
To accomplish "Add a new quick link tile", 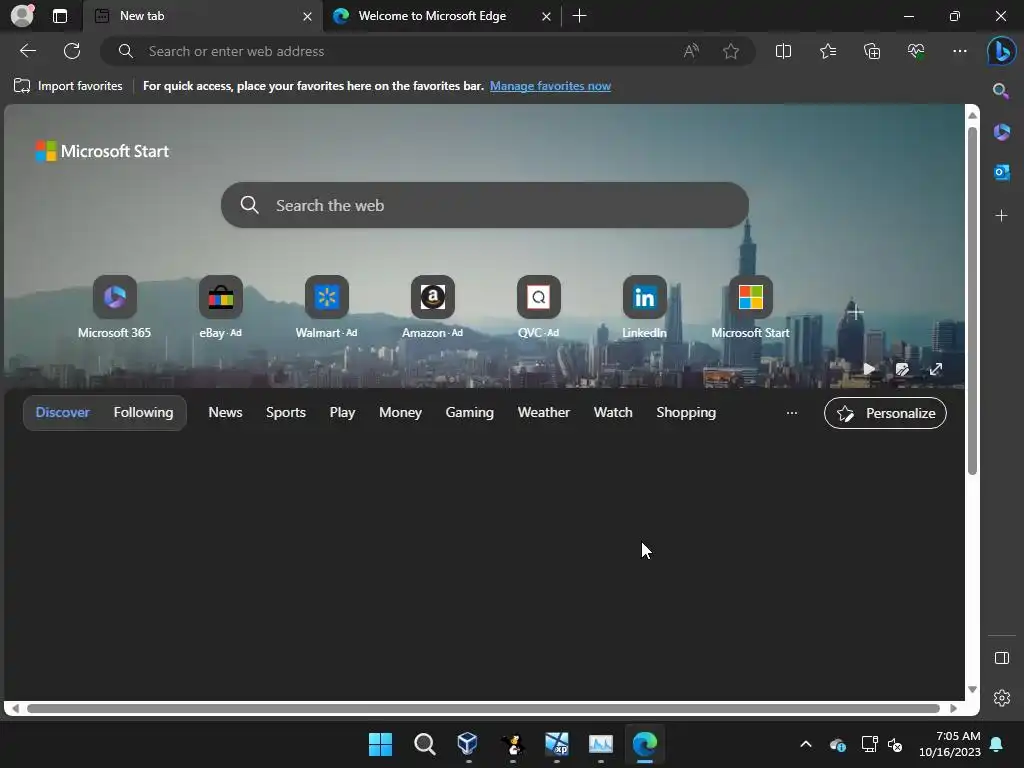I will pos(856,312).
